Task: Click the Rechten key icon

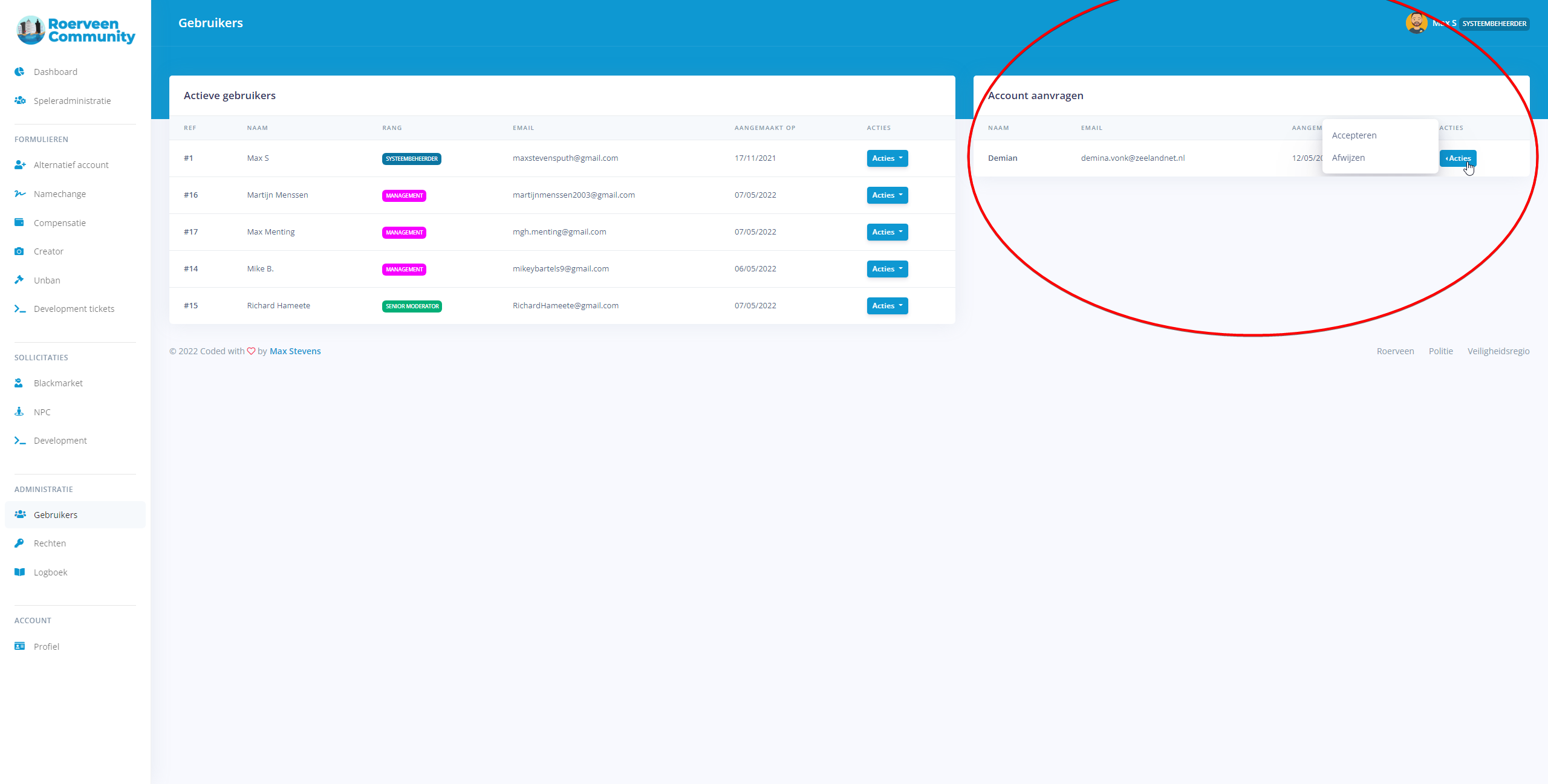Action: pyautogui.click(x=19, y=543)
